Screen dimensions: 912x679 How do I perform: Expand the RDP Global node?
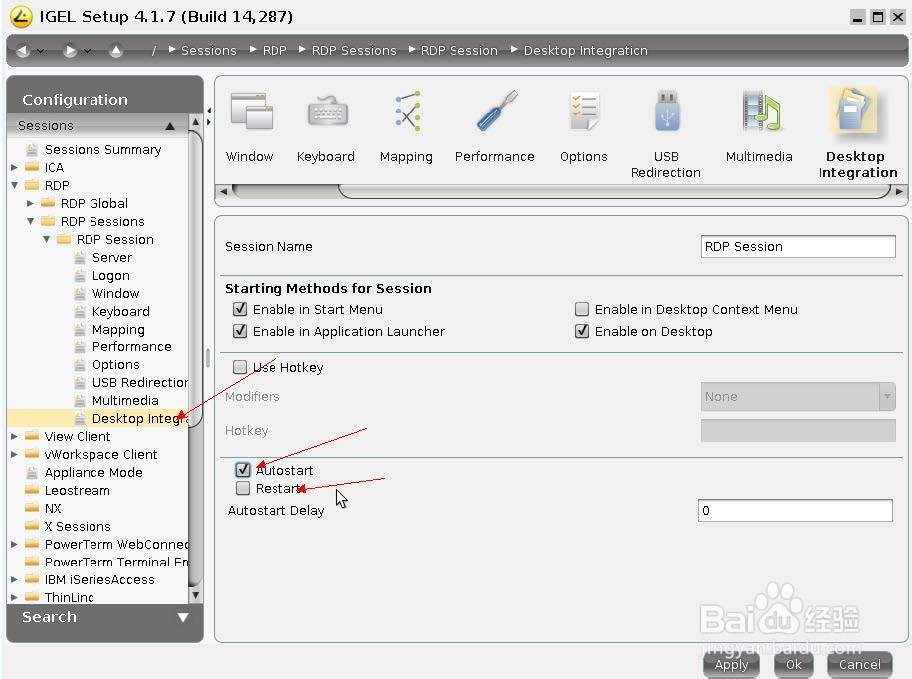(x=30, y=203)
